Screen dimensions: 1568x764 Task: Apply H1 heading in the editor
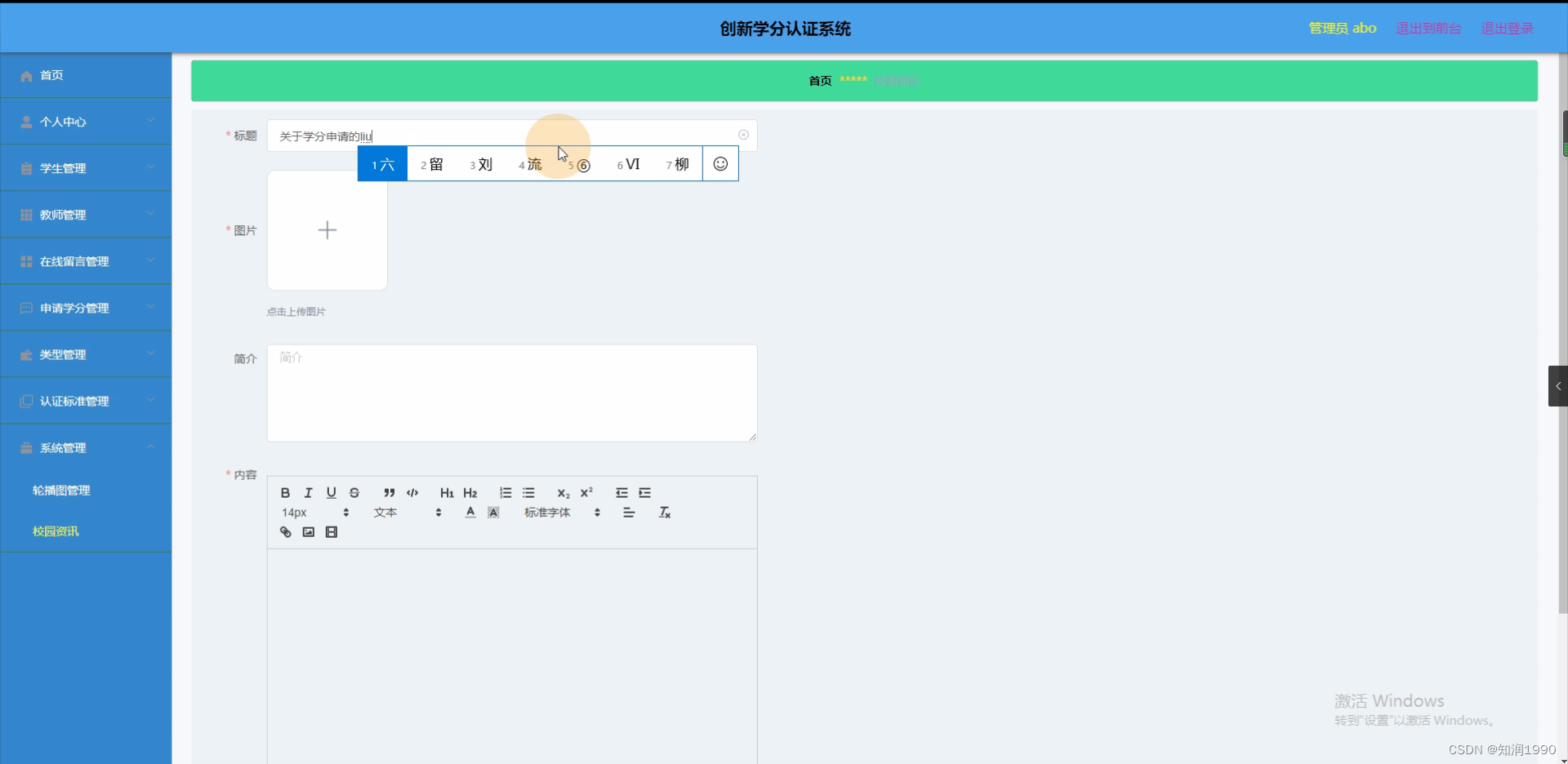(x=446, y=492)
